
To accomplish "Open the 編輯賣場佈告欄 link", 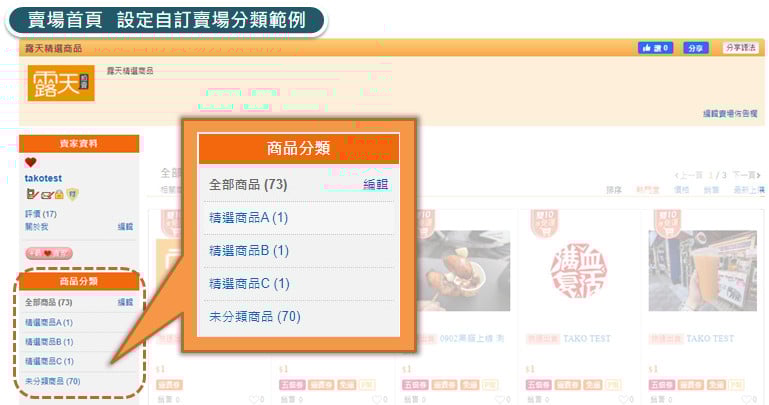I will point(730,113).
